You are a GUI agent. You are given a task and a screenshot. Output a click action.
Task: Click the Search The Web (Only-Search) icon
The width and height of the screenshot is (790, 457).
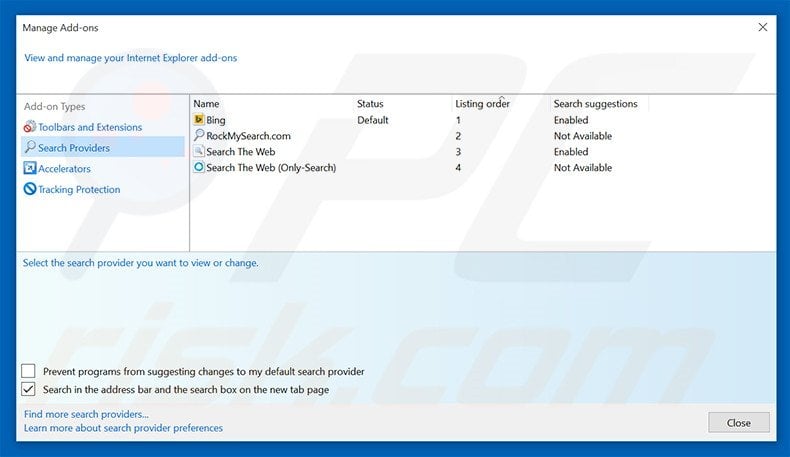[199, 167]
